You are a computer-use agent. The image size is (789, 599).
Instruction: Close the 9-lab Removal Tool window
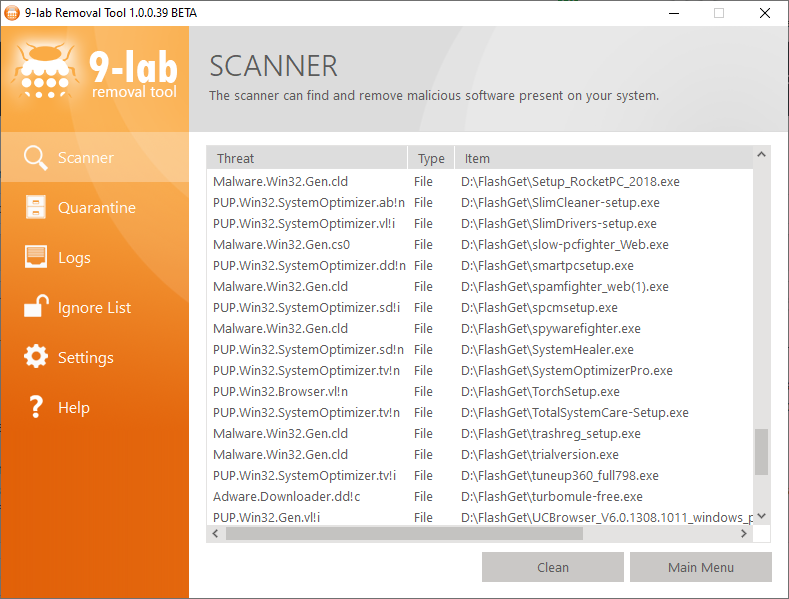click(764, 13)
